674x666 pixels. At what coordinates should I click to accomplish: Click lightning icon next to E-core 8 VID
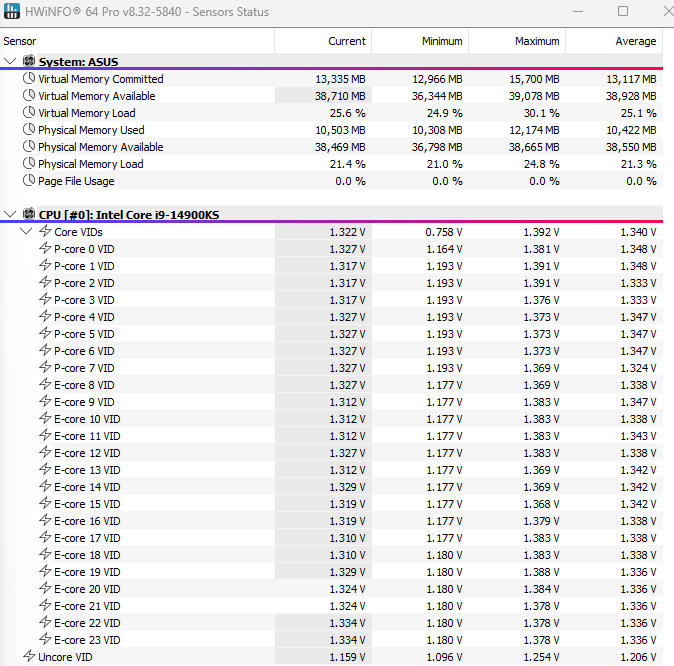pos(45,384)
